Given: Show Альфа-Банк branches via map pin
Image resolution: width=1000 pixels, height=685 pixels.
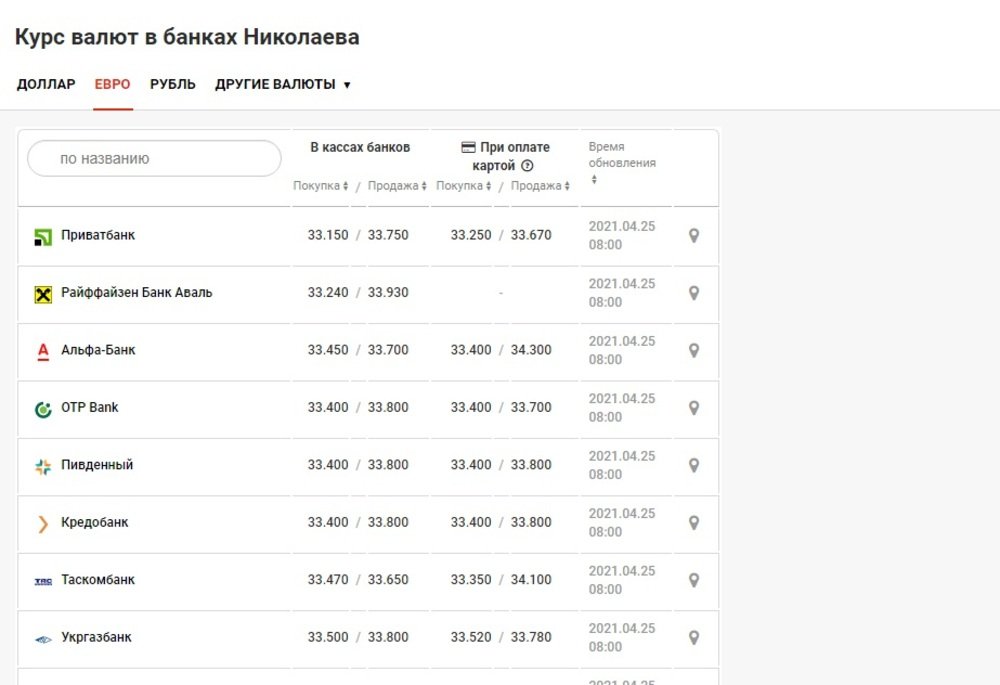Looking at the screenshot, I should 694,350.
